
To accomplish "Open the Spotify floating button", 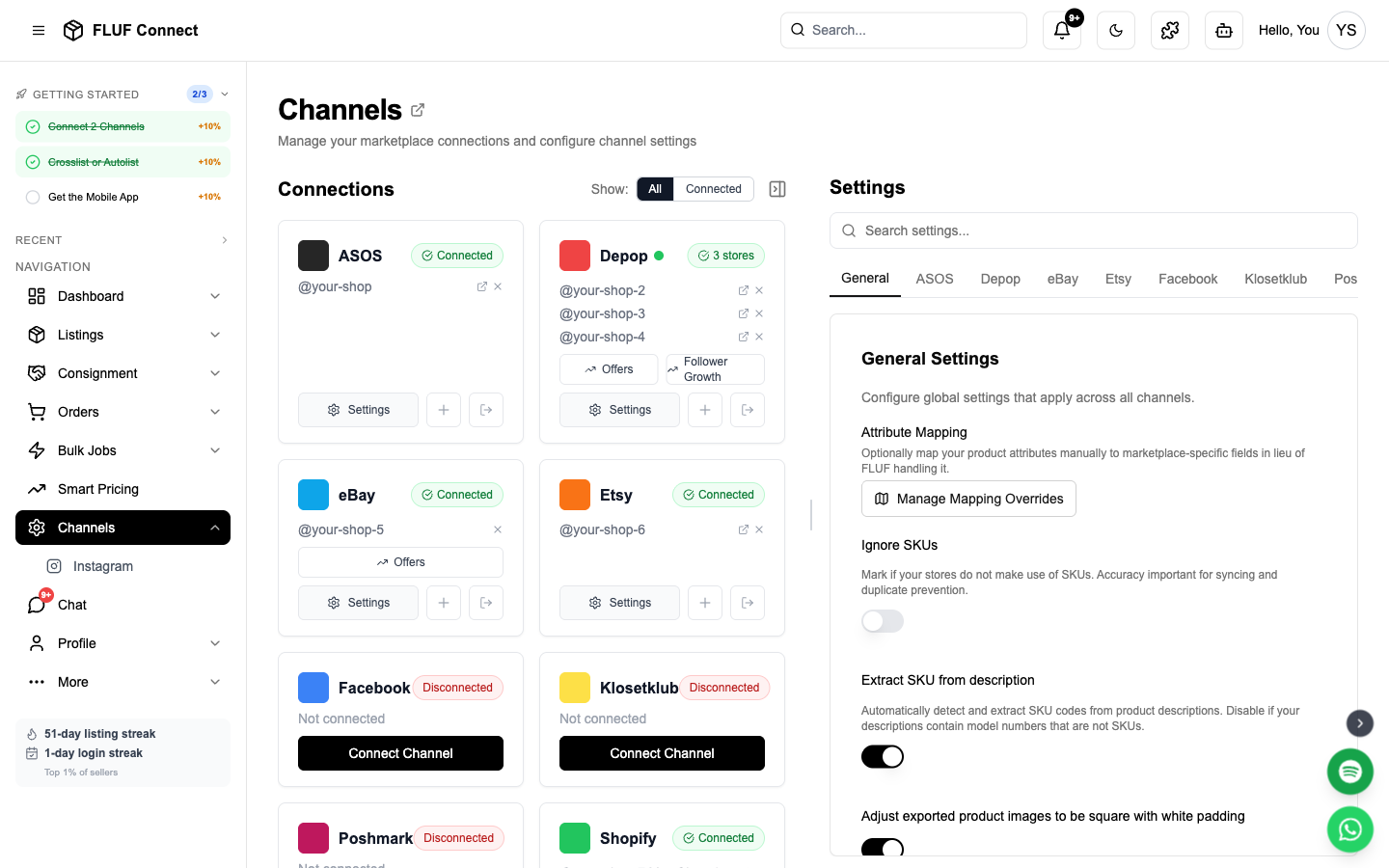I will coord(1350,772).
